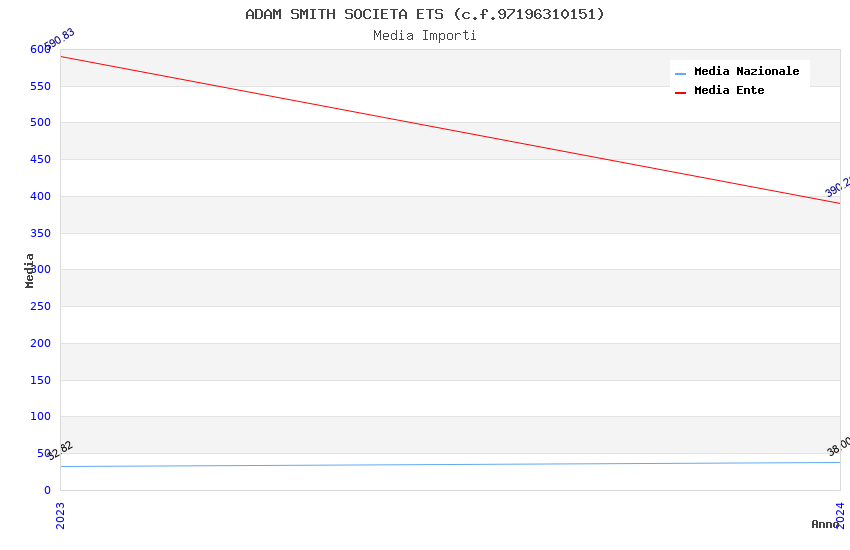The width and height of the screenshot is (850, 550).
Task: Click the blue Media Nazionale legend swatch
Action: [x=680, y=73]
